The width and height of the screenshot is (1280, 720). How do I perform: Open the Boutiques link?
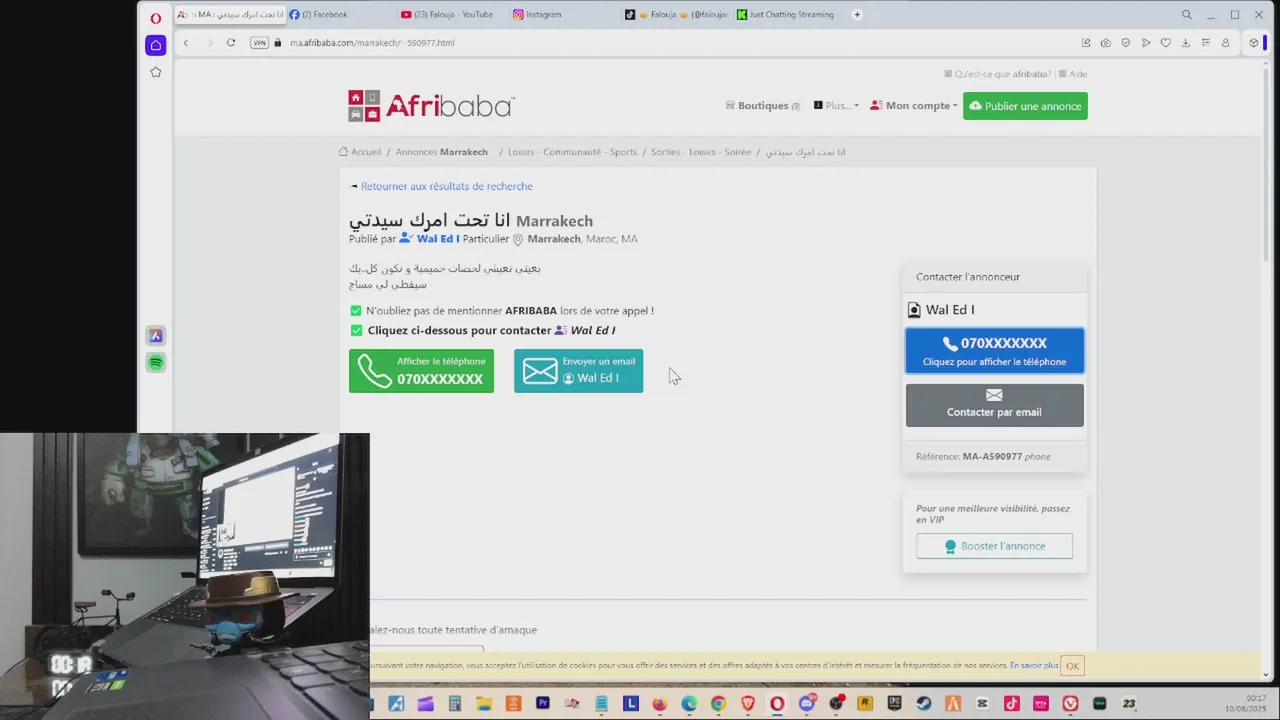(763, 106)
